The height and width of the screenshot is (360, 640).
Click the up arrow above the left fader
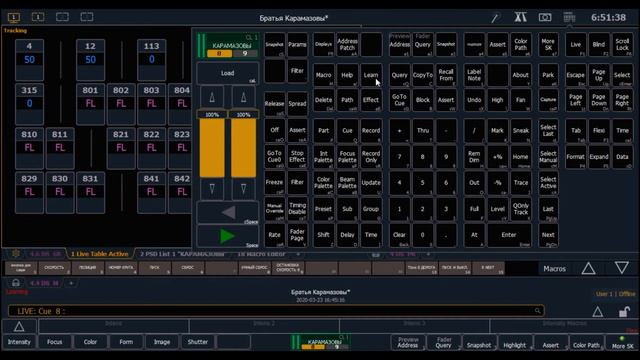click(212, 97)
